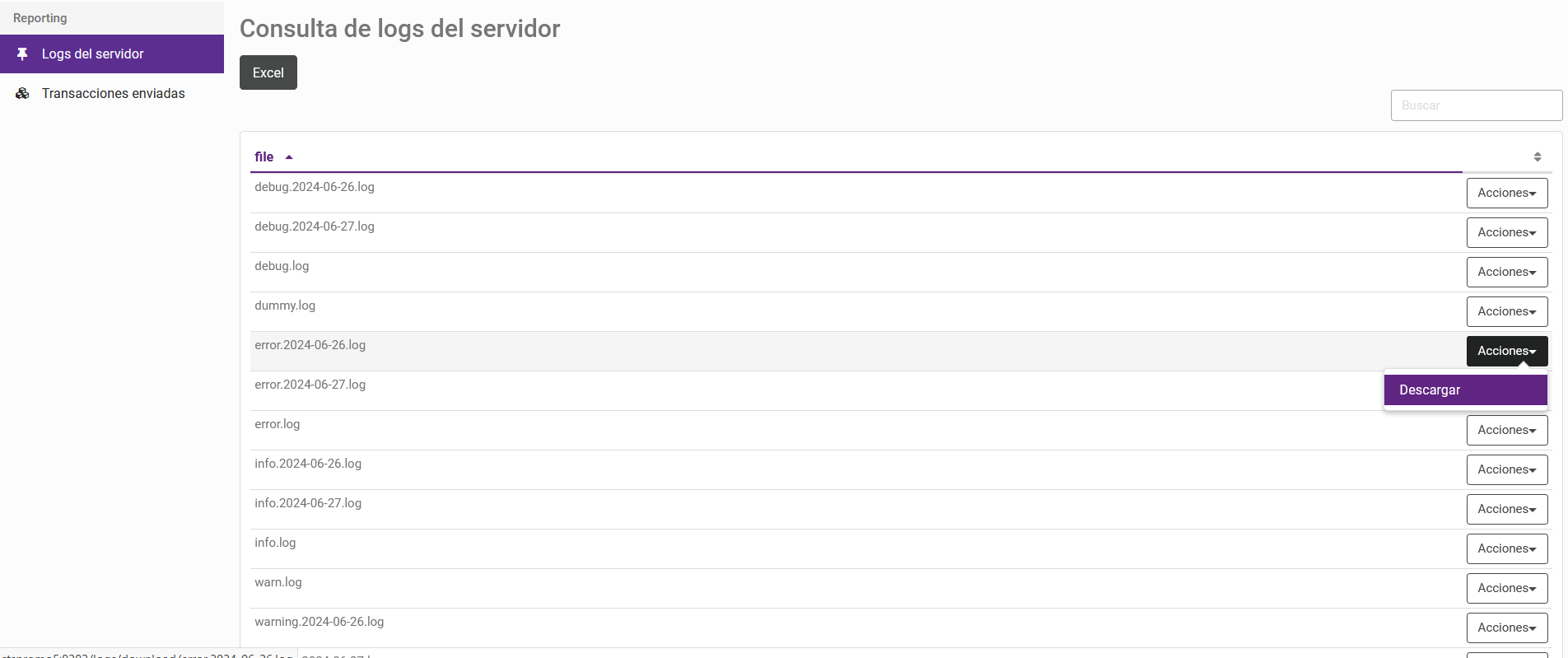The image size is (1568, 658).
Task: Open Acciones for the info.log row
Action: [1506, 549]
